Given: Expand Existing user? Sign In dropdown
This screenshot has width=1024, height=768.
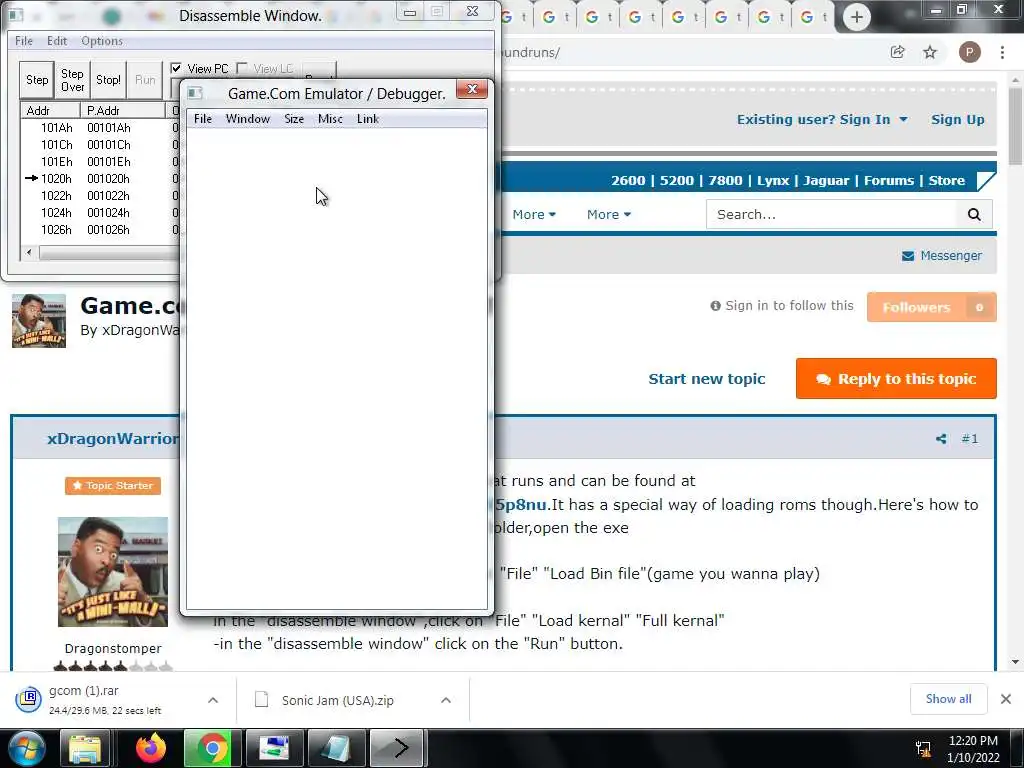Looking at the screenshot, I should pyautogui.click(x=822, y=120).
